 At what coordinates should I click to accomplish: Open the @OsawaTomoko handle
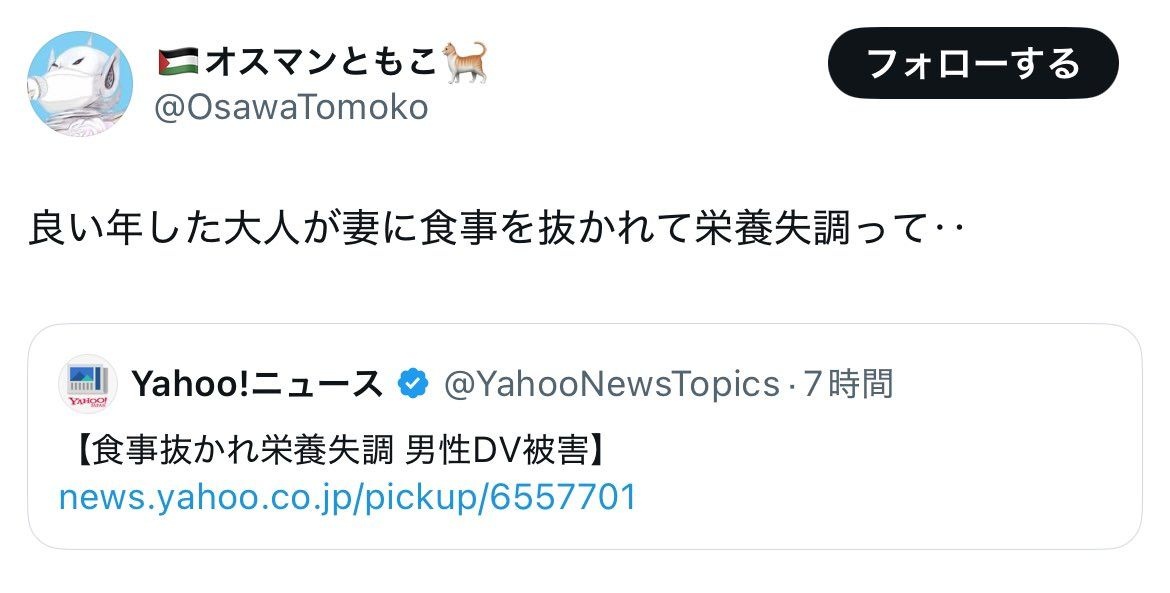click(290, 106)
